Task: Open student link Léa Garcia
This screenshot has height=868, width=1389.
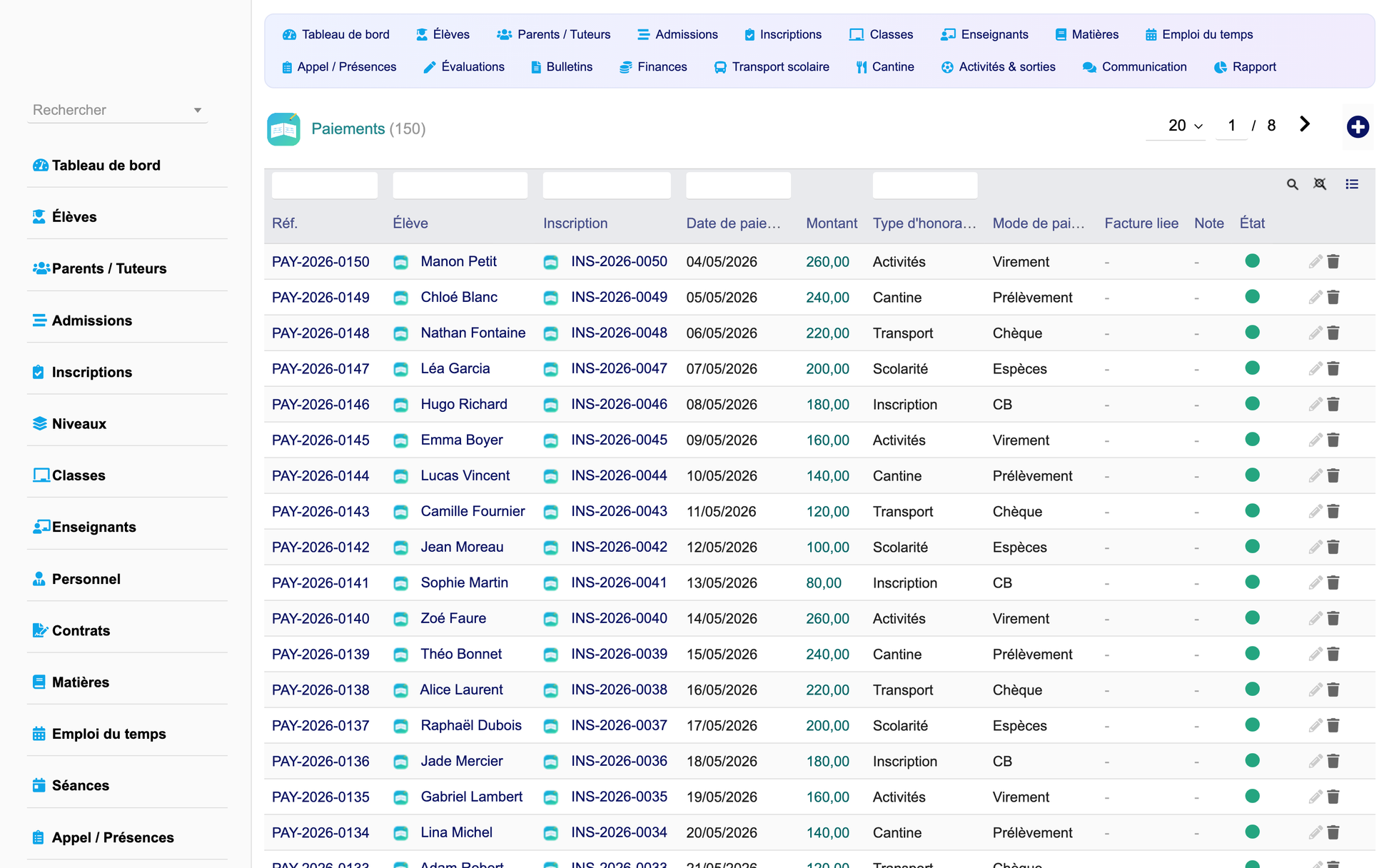Action: point(455,369)
